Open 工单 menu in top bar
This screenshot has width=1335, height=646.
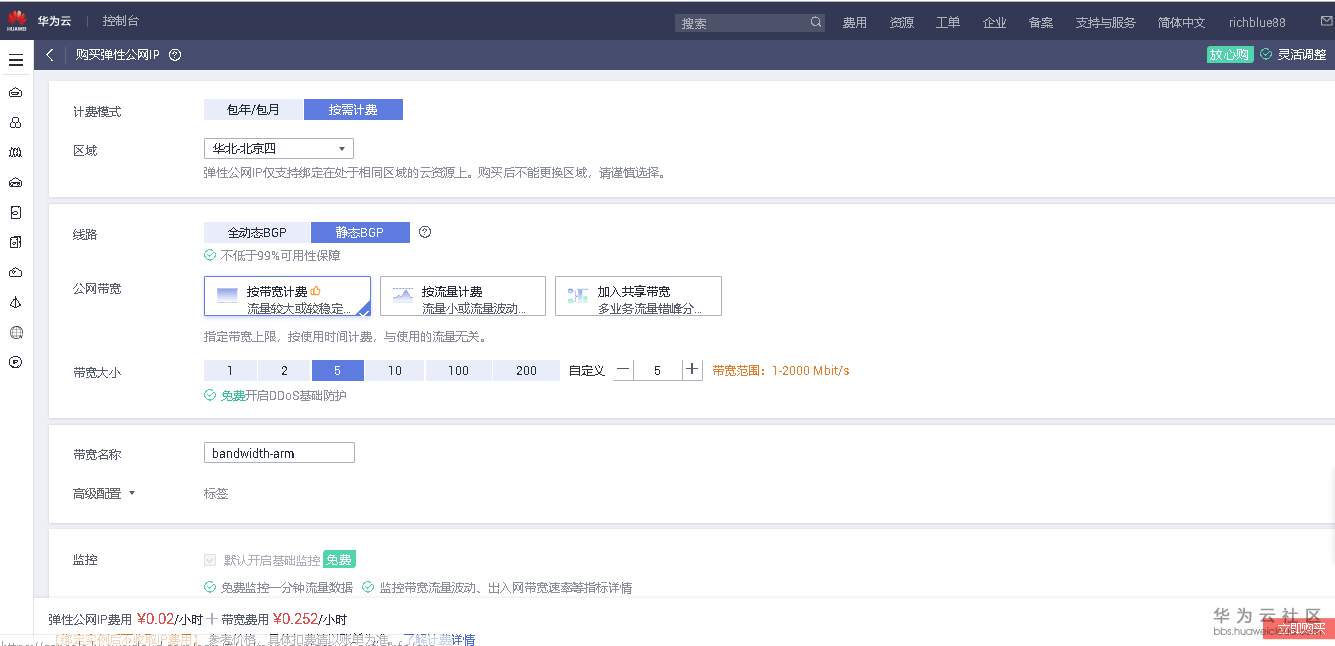point(948,22)
